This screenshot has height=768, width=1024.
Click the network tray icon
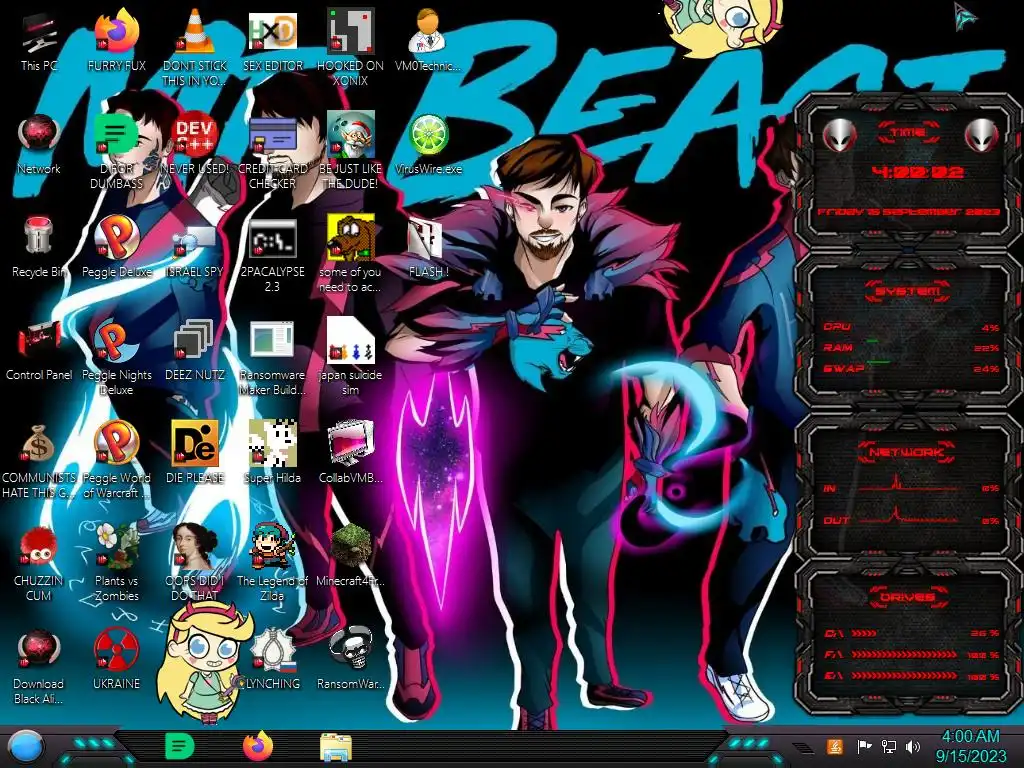889,746
